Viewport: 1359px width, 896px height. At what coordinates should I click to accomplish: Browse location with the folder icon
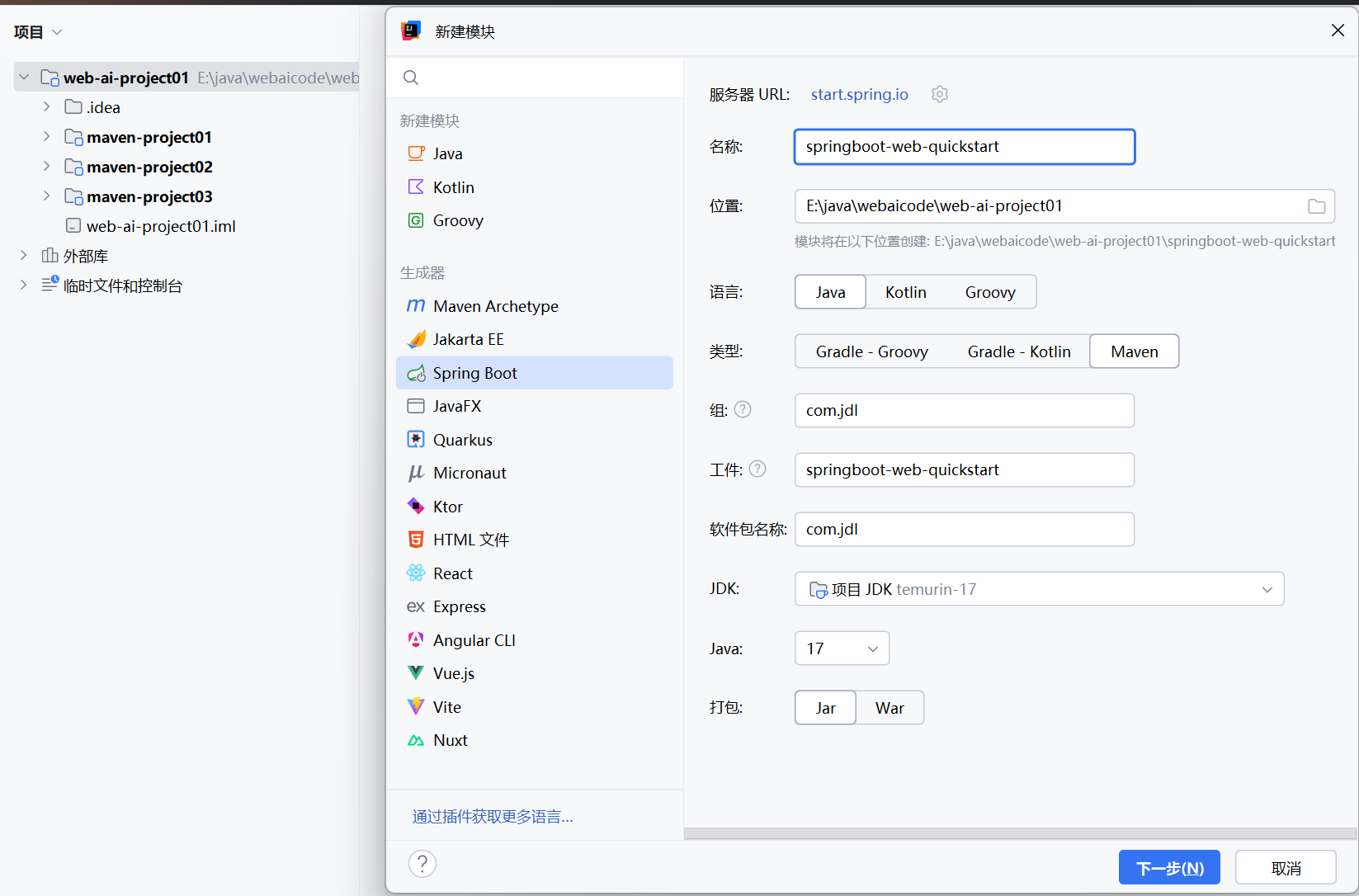coord(1317,206)
